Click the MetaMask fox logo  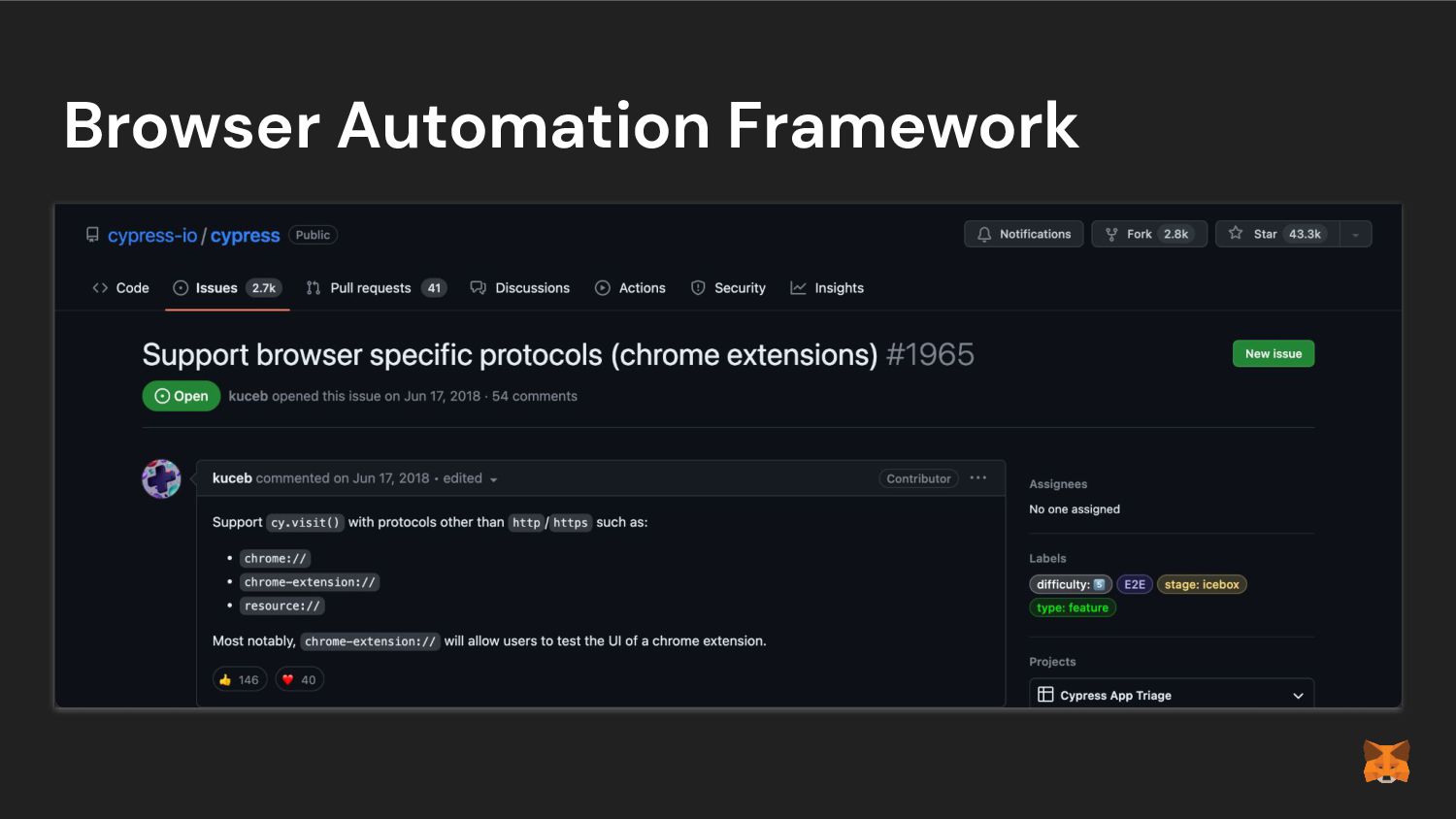pyautogui.click(x=1386, y=762)
